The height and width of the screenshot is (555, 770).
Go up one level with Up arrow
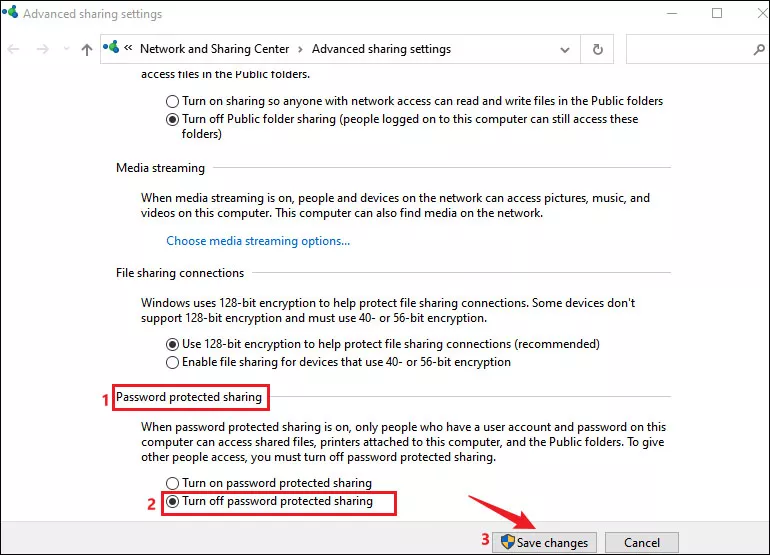click(87, 49)
